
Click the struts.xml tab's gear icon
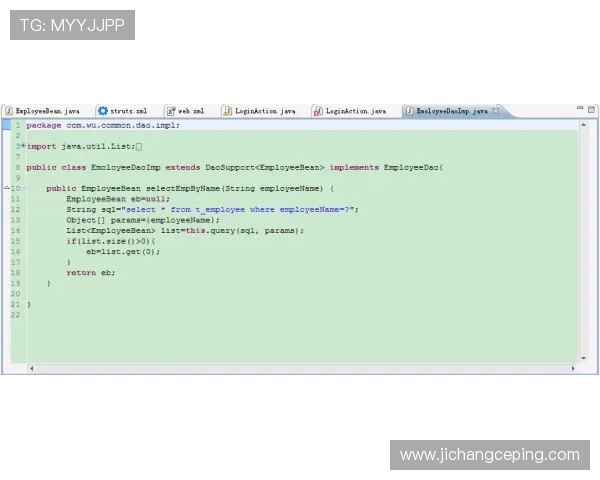point(102,111)
